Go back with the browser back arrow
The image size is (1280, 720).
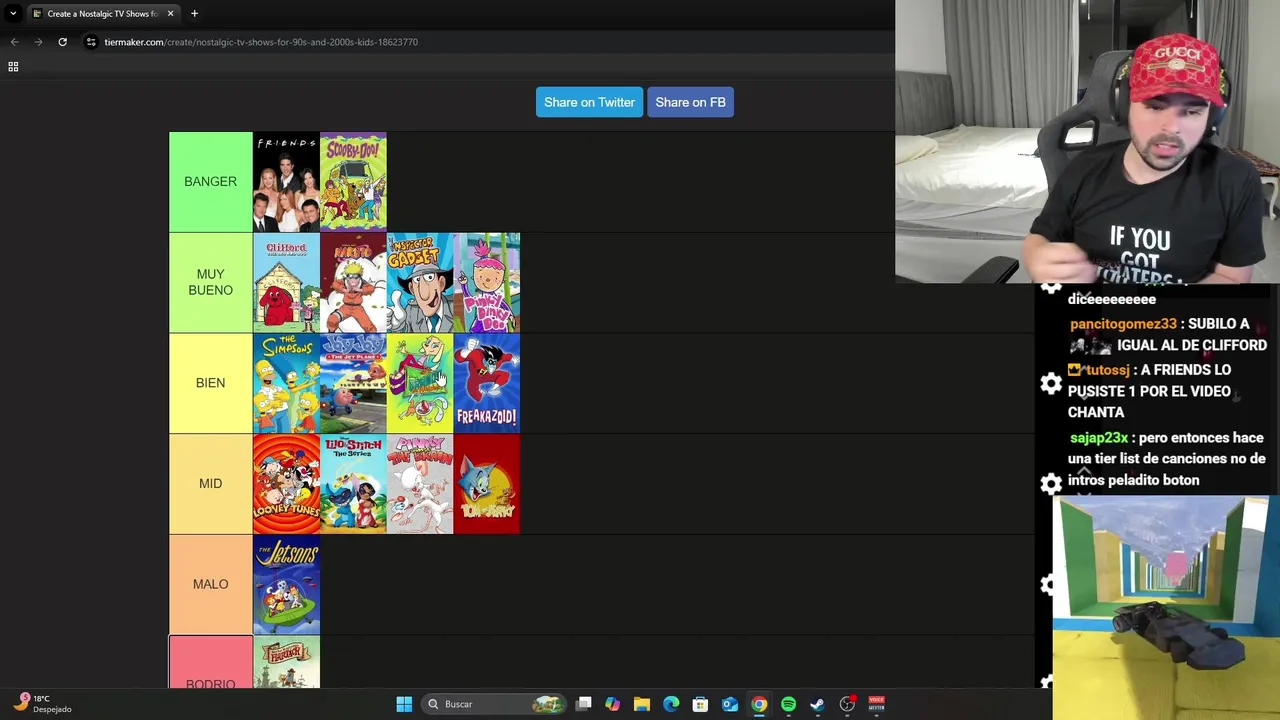14,42
